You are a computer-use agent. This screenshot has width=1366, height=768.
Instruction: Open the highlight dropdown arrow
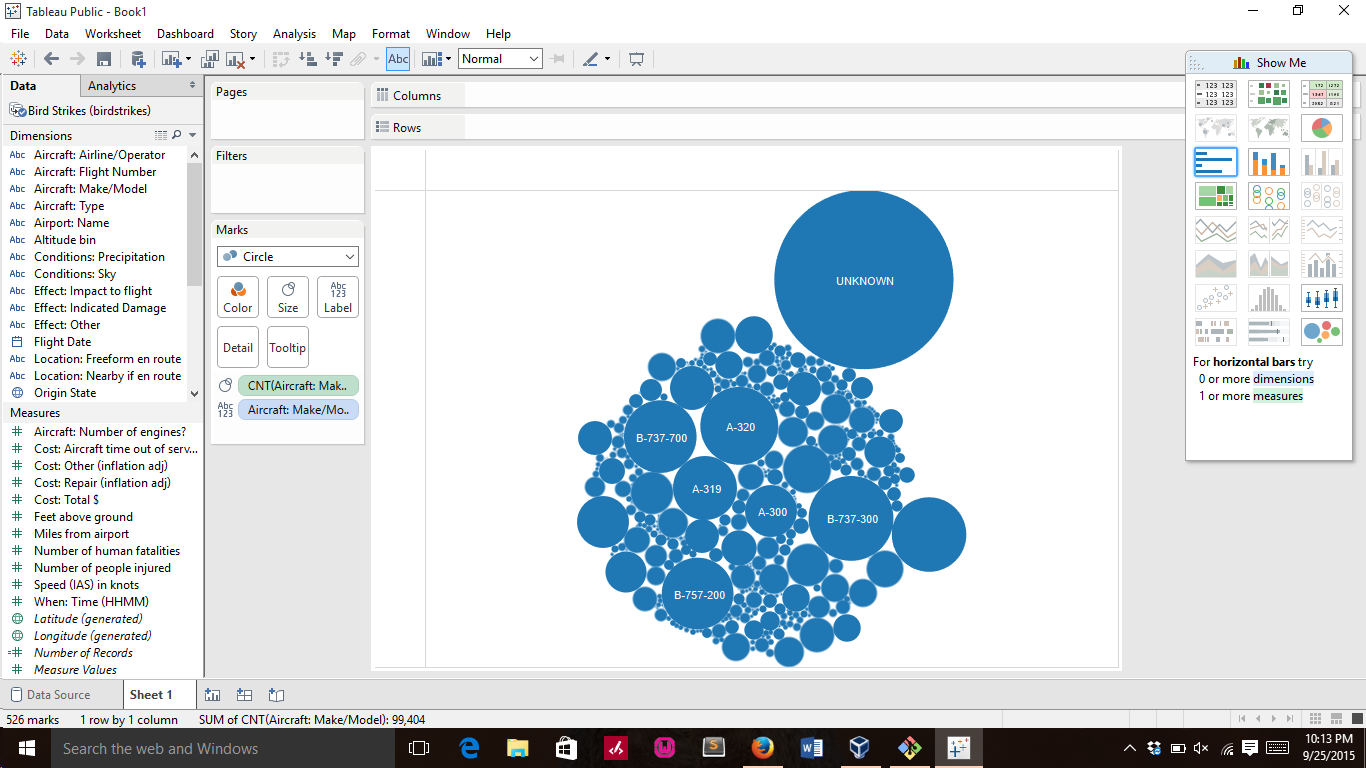pyautogui.click(x=607, y=59)
